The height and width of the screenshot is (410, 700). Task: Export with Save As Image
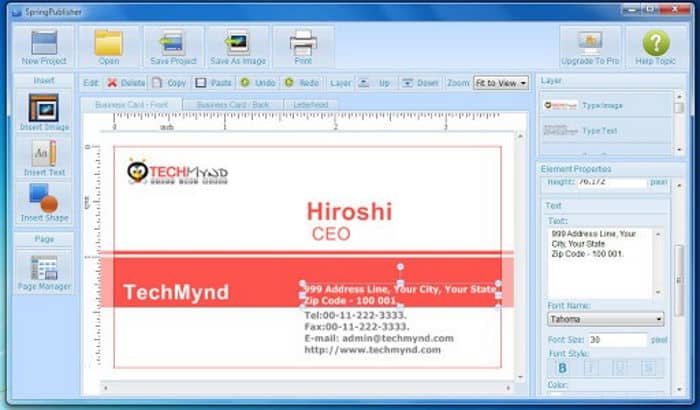[x=238, y=47]
